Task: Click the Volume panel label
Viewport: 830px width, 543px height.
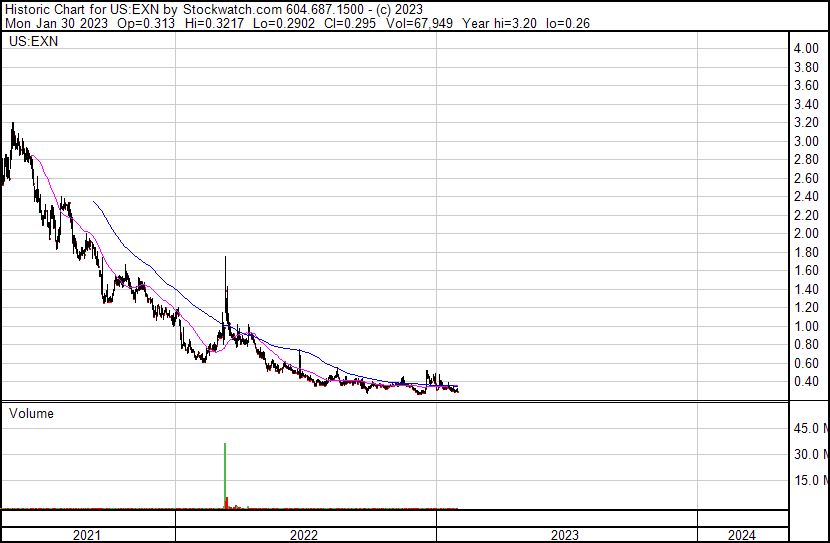Action: [31, 413]
